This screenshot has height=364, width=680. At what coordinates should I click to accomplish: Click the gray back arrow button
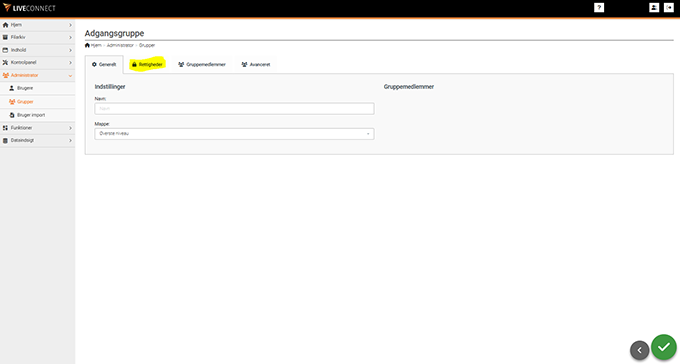pyautogui.click(x=640, y=350)
